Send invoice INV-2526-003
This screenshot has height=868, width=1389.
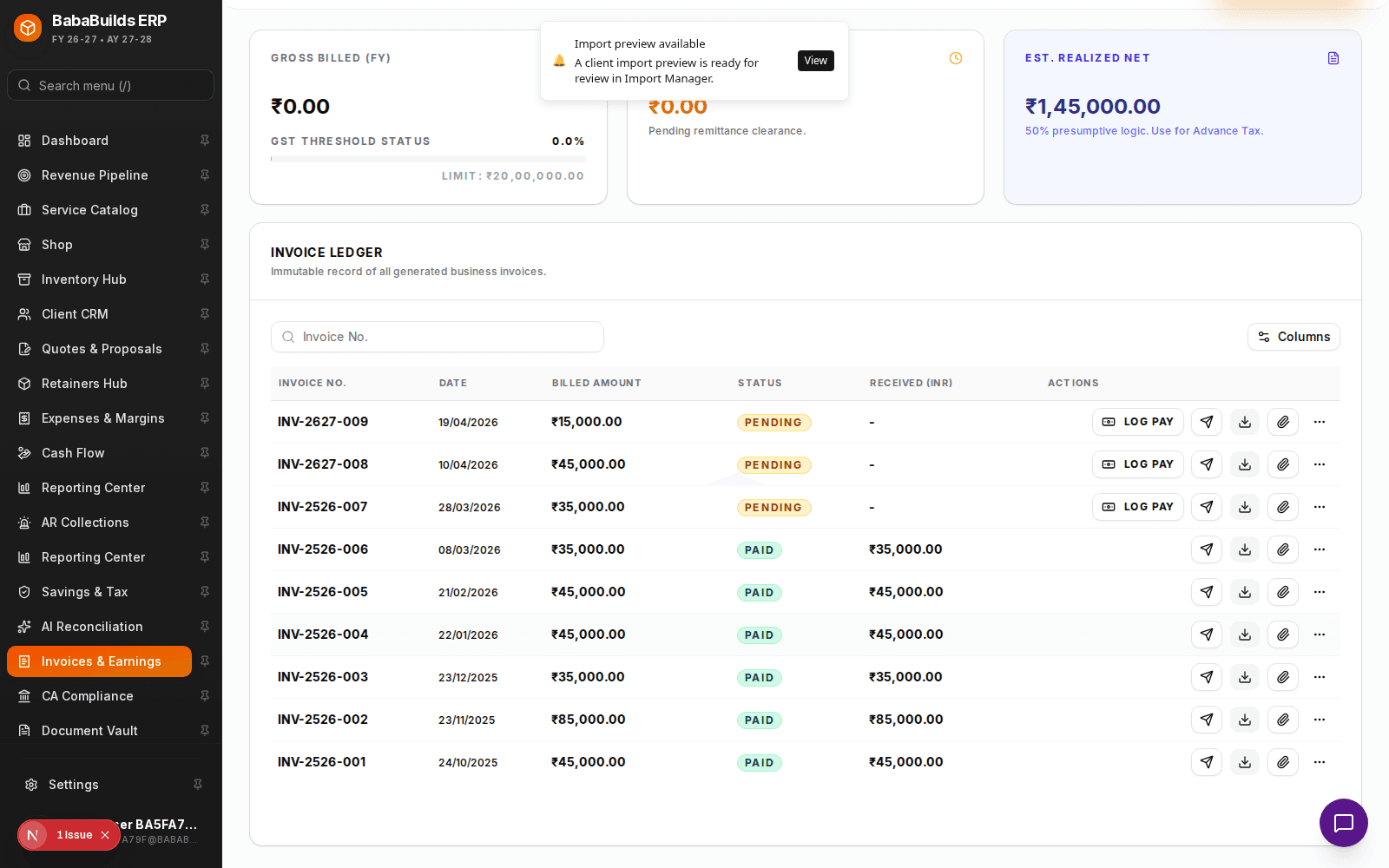tap(1207, 677)
